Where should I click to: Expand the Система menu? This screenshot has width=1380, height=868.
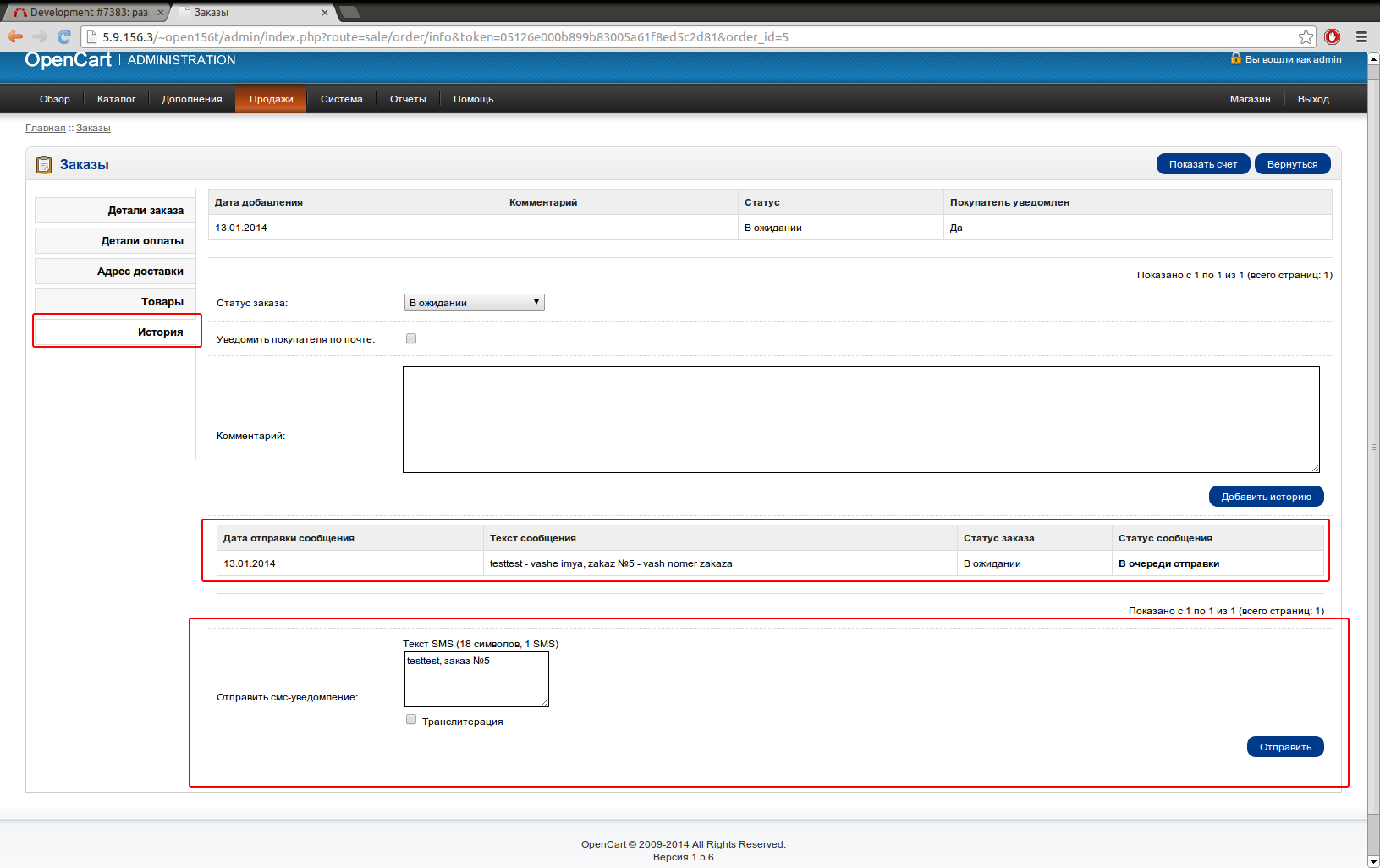341,99
